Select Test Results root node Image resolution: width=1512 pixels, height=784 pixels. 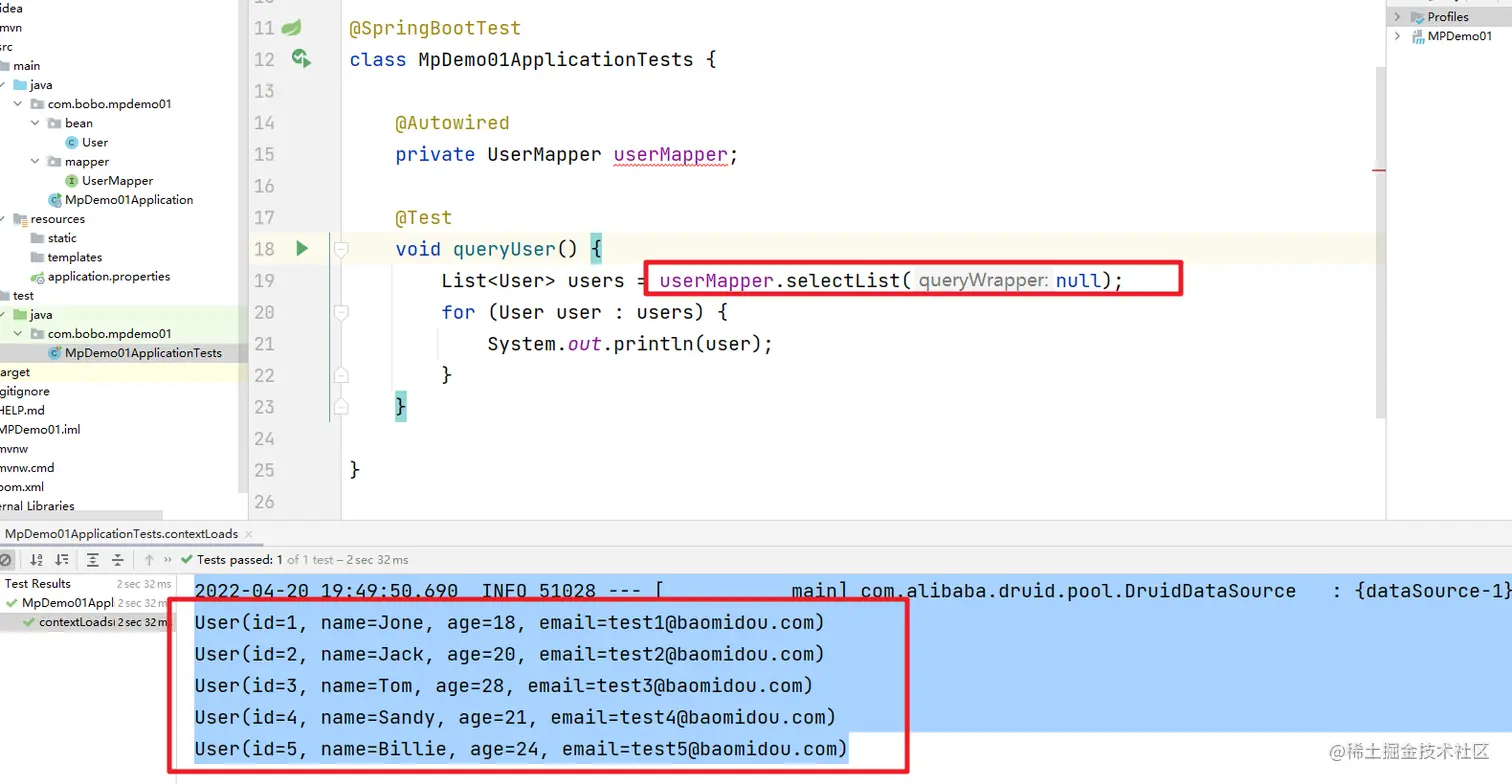tap(38, 584)
